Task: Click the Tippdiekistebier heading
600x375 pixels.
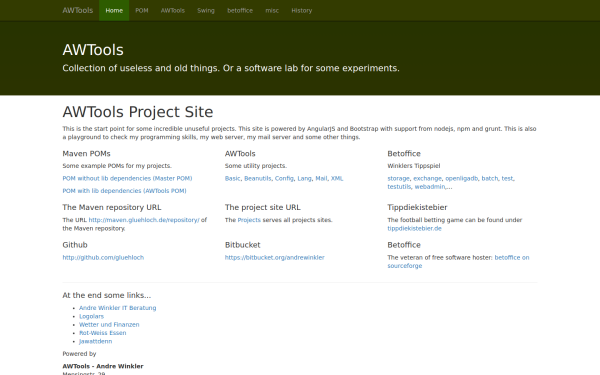Action: [417, 207]
